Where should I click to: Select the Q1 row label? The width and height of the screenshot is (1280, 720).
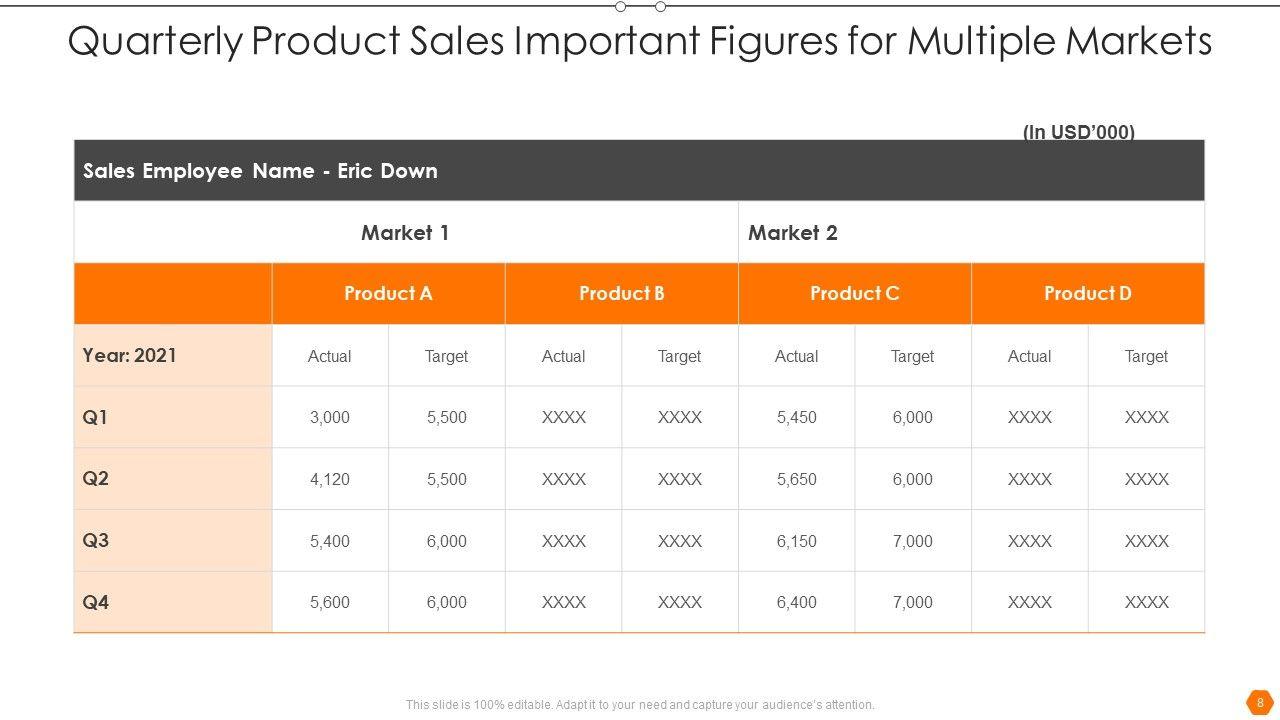(96, 417)
